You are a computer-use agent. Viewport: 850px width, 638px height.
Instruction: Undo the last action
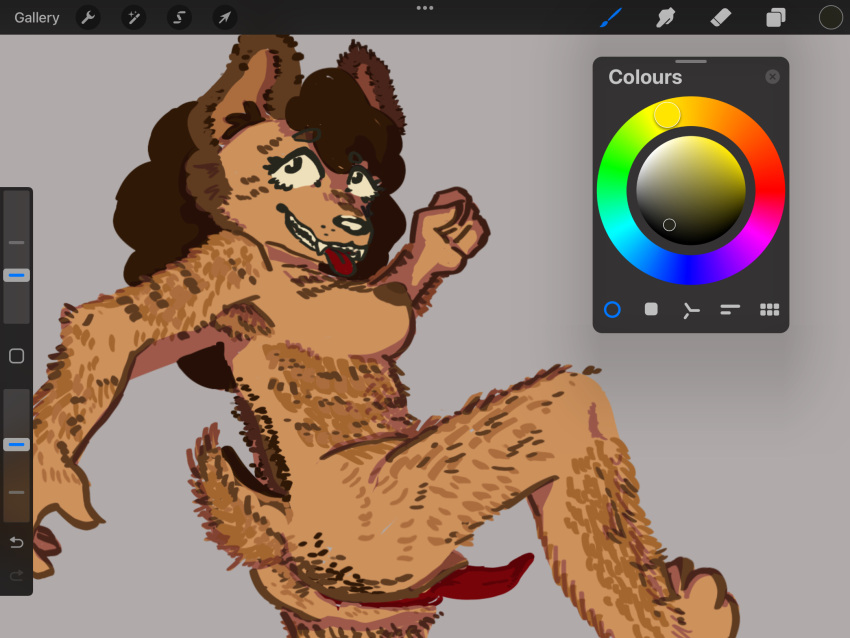point(17,542)
